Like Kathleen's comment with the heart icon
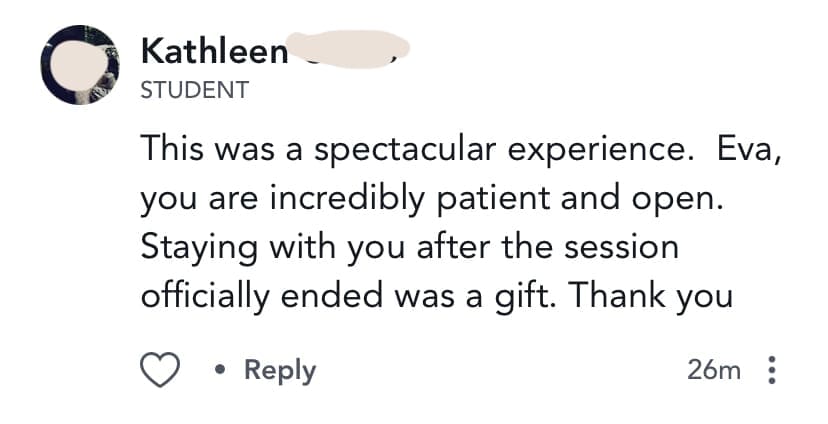The image size is (828, 424). pos(157,371)
